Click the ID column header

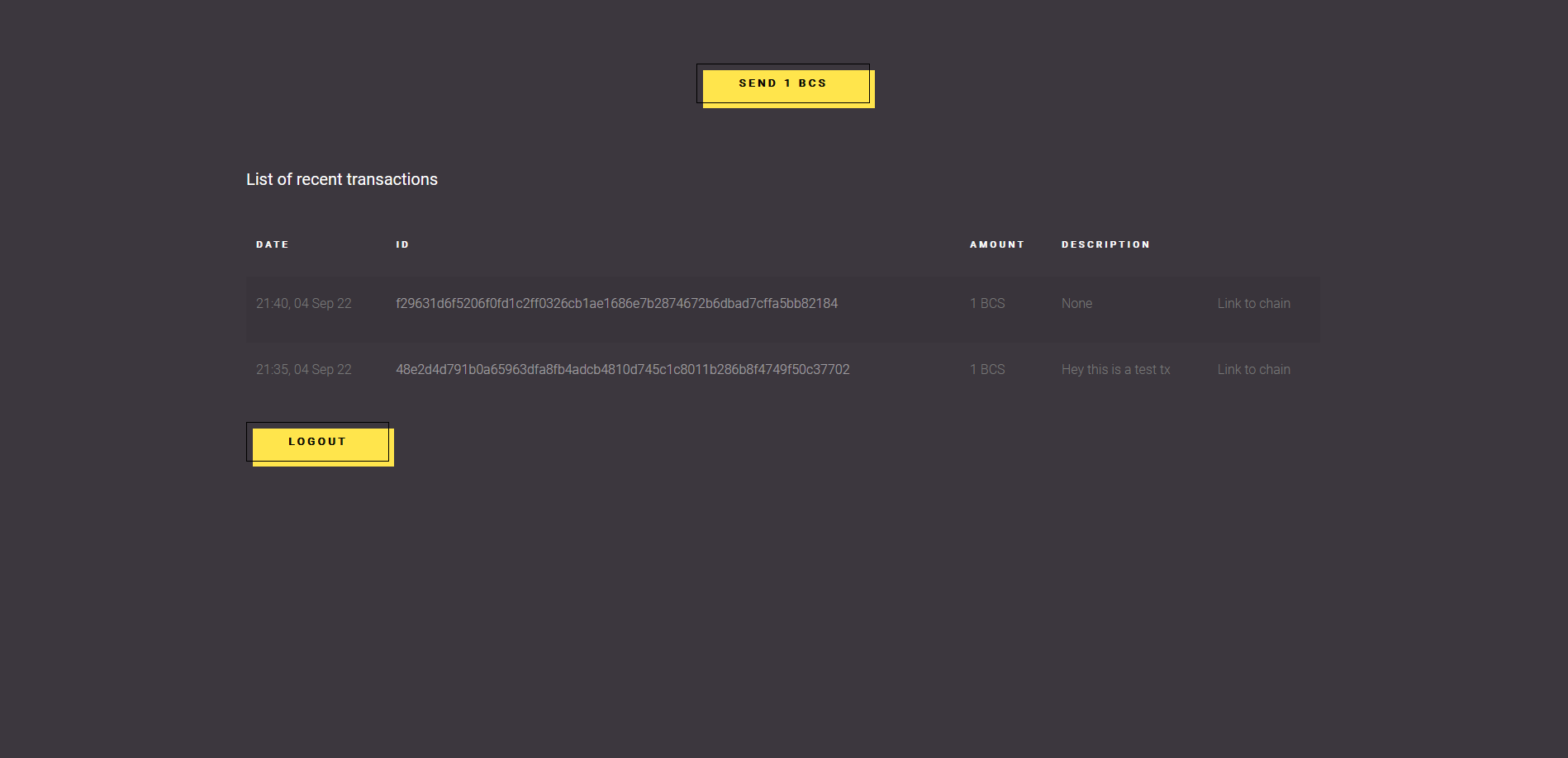(x=402, y=244)
